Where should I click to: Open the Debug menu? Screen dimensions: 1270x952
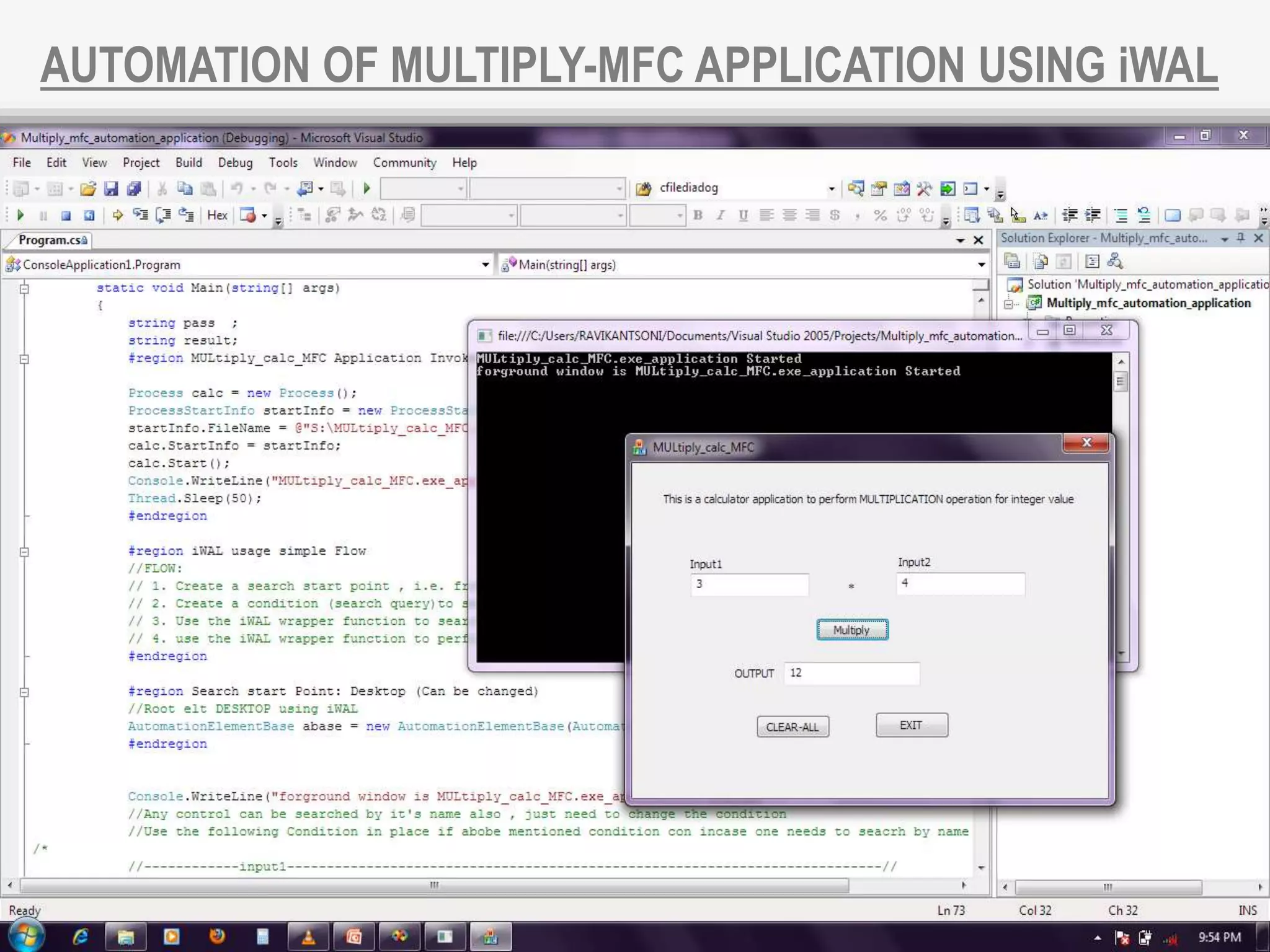pos(235,162)
